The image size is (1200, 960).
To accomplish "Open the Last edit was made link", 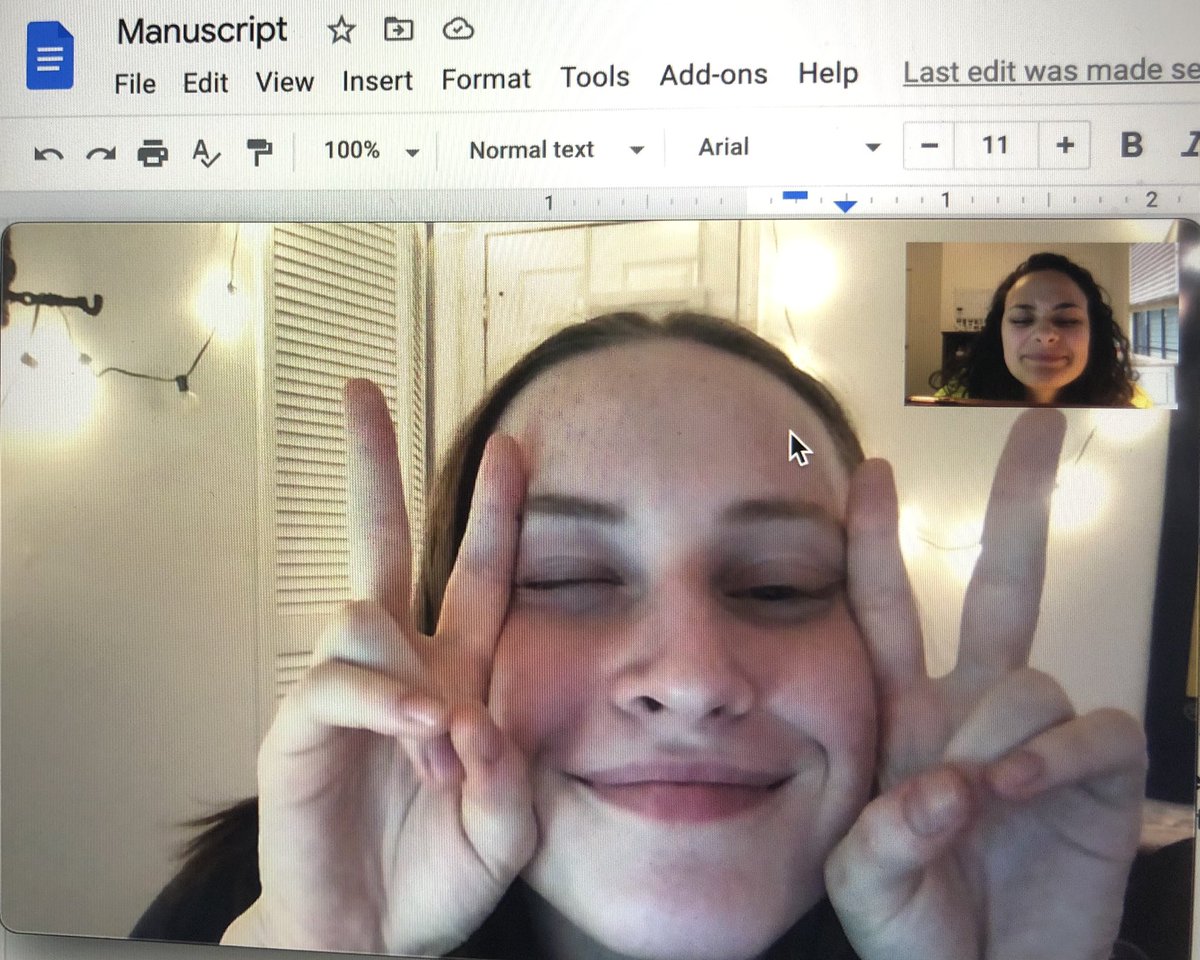I will [1051, 71].
